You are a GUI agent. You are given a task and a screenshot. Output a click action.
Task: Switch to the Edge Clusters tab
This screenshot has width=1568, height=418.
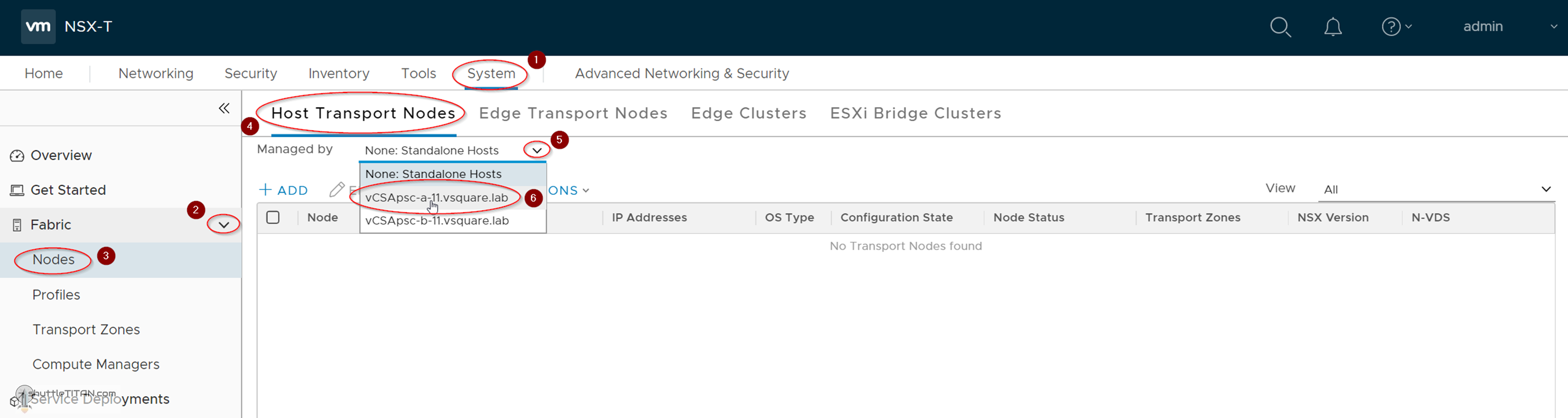click(748, 113)
